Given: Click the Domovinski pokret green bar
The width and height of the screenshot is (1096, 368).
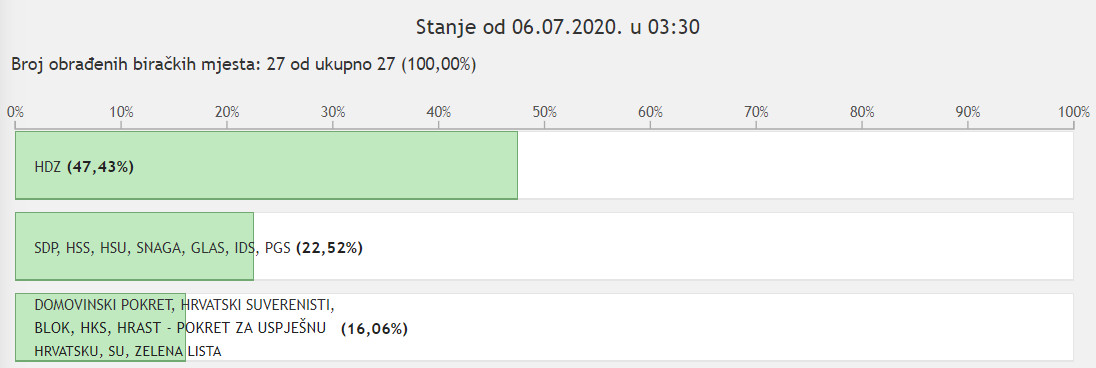Looking at the screenshot, I should (101, 327).
